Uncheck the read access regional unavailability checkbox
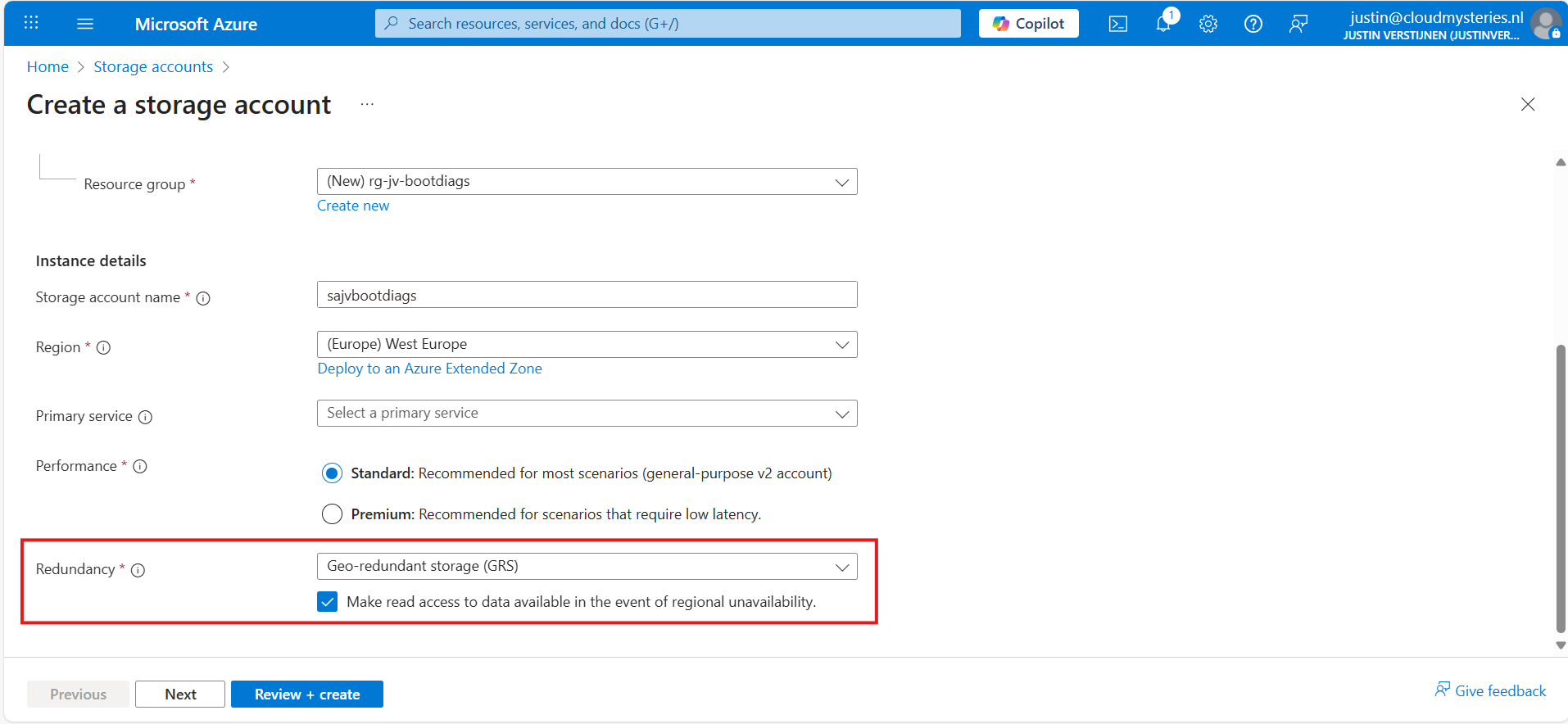The height and width of the screenshot is (724, 1568). click(328, 602)
